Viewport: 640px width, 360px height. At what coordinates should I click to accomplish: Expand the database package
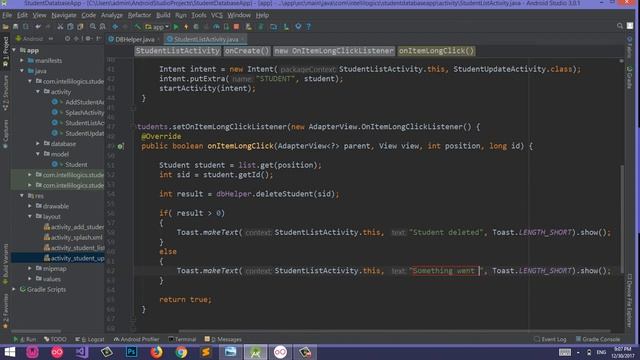point(38,144)
